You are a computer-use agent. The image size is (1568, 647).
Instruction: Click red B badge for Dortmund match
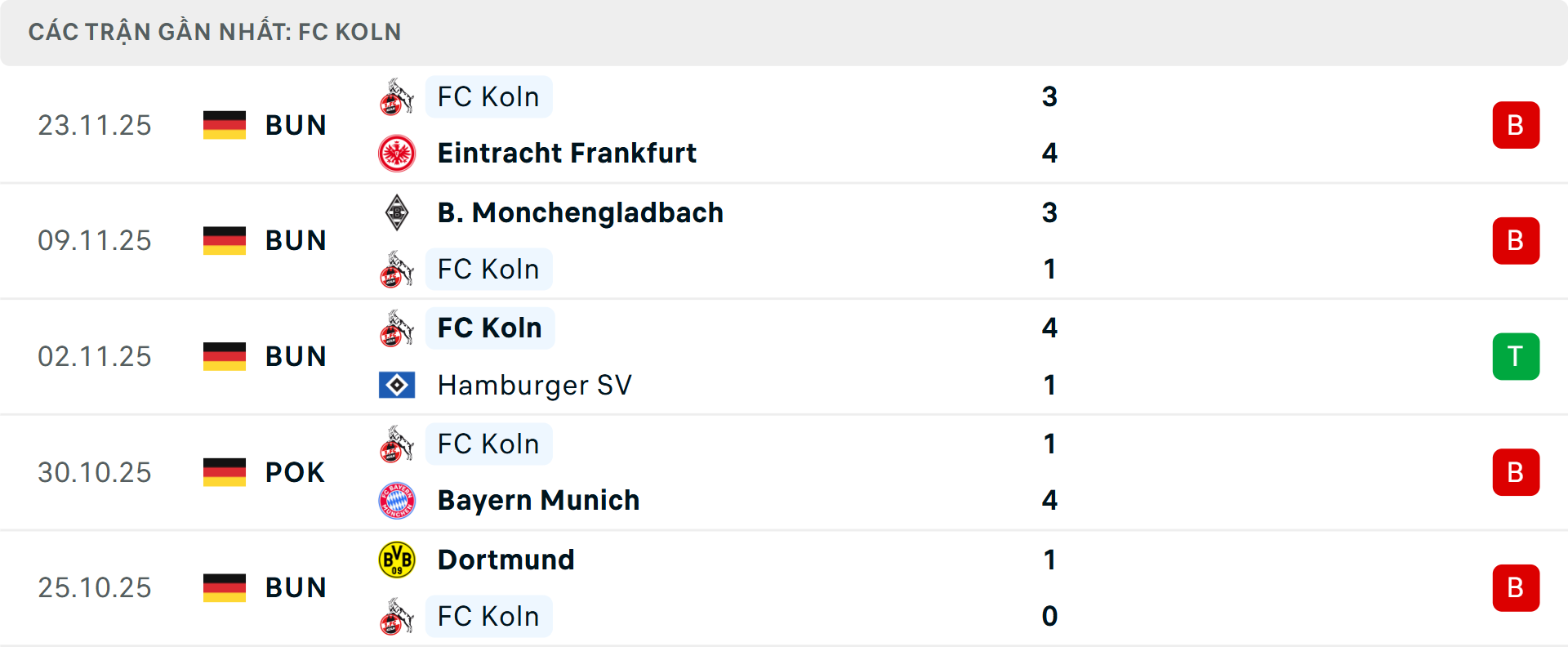(1516, 588)
